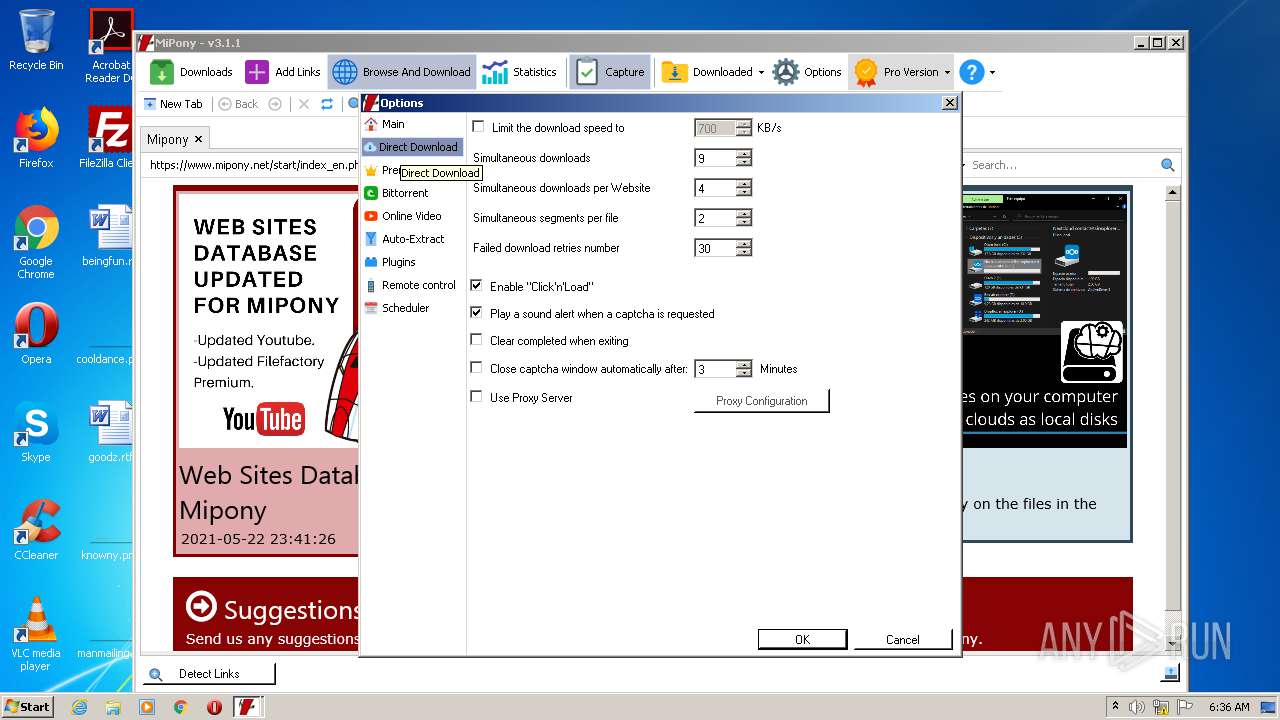Enable Clear completed when exiting
Screen dimensions: 1280x720
[x=477, y=340]
